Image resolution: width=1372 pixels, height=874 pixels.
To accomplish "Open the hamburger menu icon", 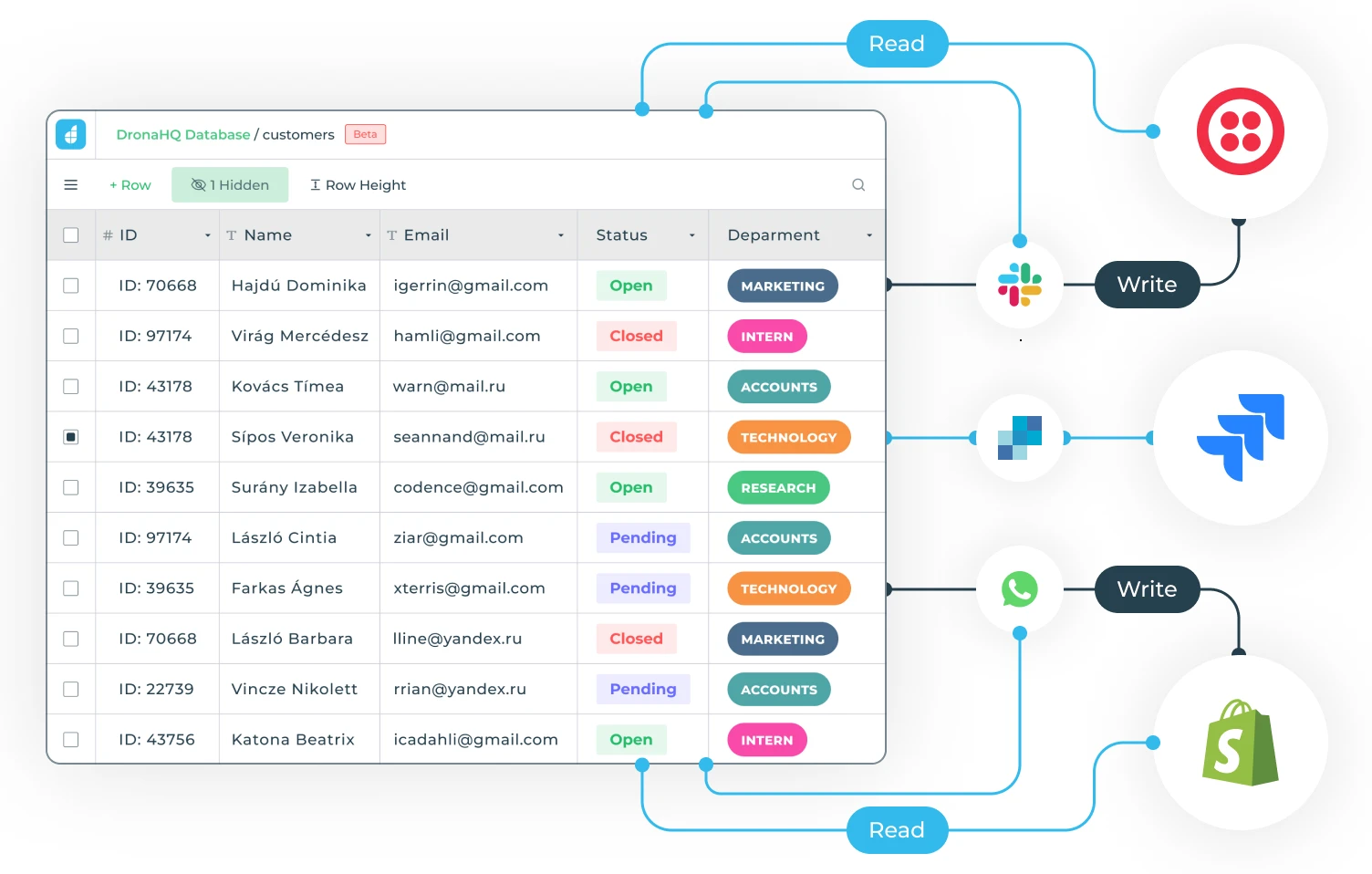I will coord(70,185).
